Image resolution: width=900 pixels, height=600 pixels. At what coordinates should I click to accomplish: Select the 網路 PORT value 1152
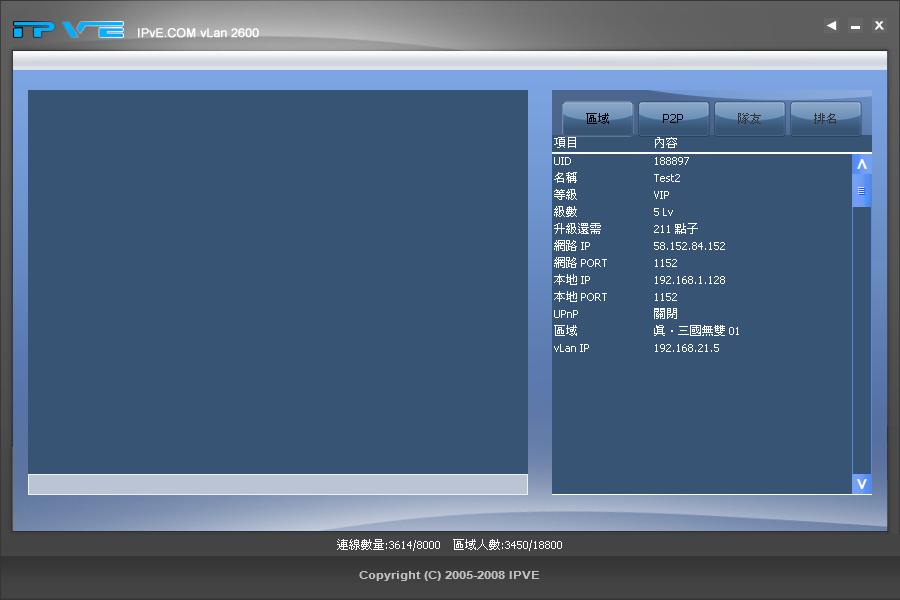pyautogui.click(x=665, y=263)
